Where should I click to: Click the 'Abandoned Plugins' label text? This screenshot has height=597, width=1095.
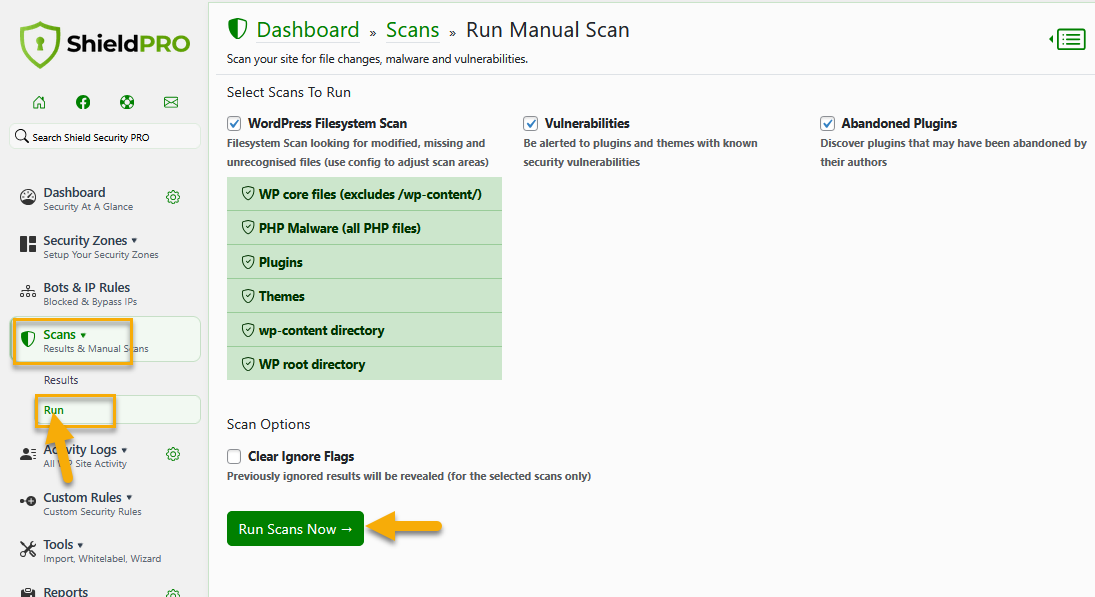pyautogui.click(x=899, y=124)
